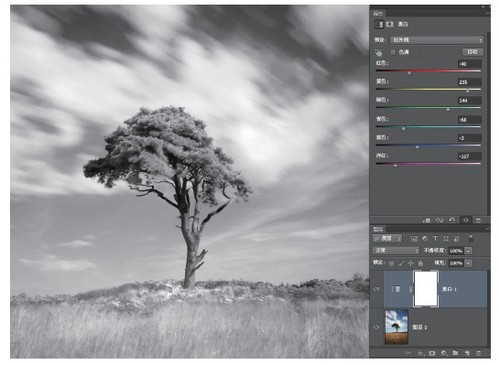This screenshot has height=365, width=500.
Task: Open the opacity 不透明度 slider arrow
Action: click(x=468, y=251)
